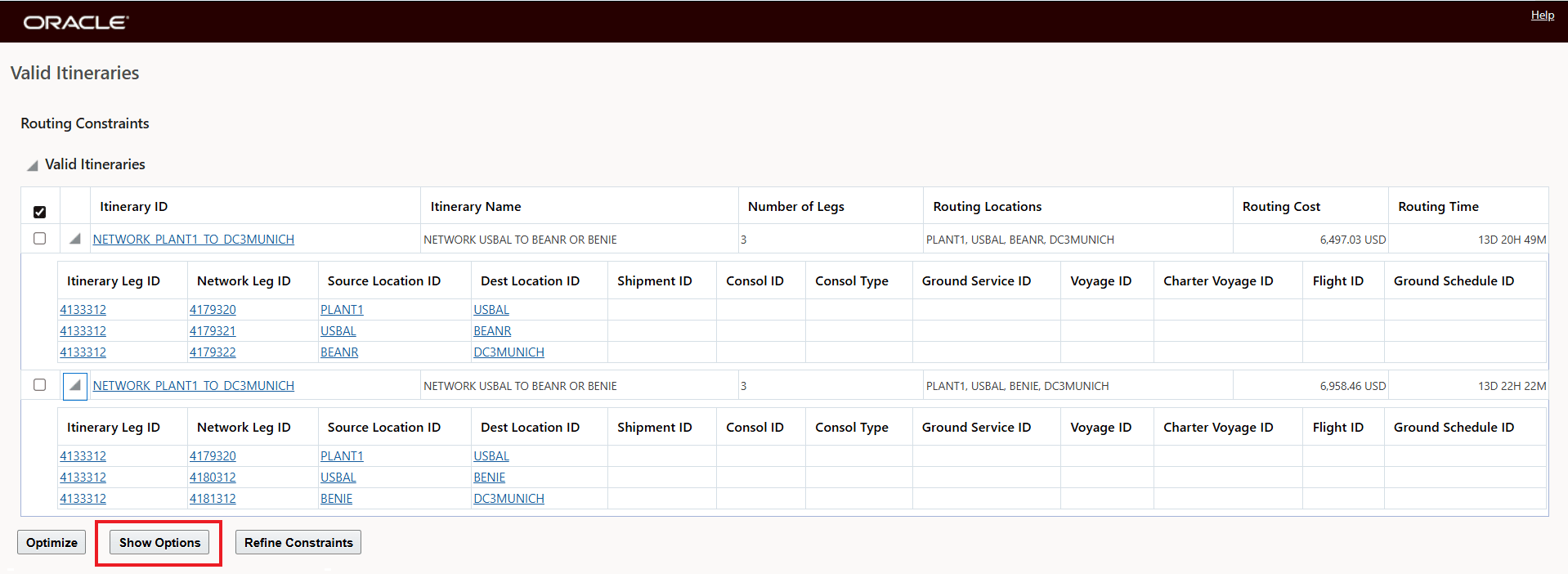Open network leg 4179321 link
1568x574 pixels.
click(213, 331)
